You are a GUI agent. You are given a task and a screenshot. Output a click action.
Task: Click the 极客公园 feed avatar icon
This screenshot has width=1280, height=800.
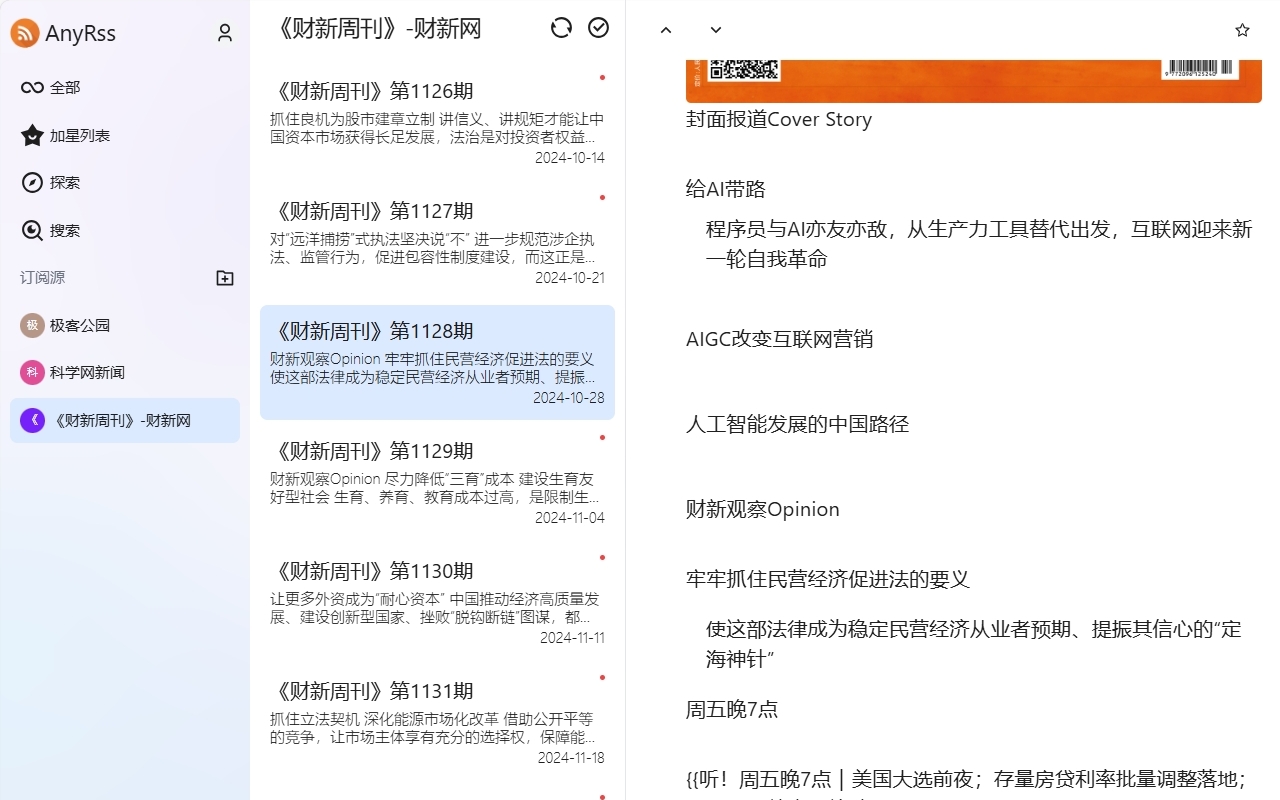32,325
